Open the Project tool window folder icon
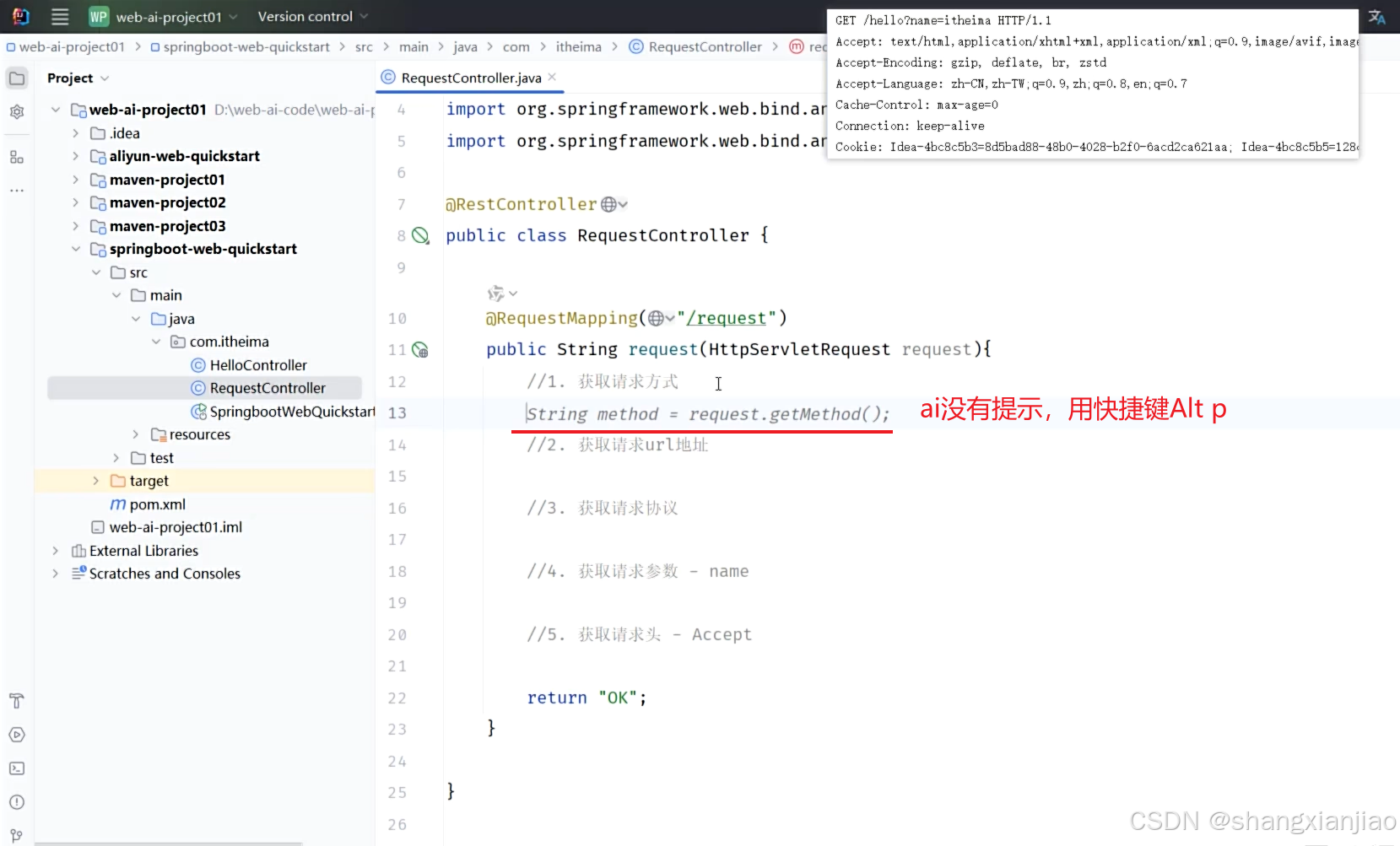This screenshot has height=846, width=1400. [17, 78]
